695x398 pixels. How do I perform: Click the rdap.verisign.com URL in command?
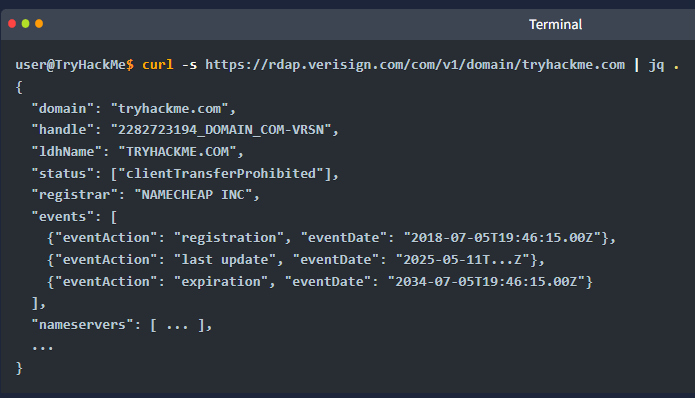pyautogui.click(x=415, y=65)
